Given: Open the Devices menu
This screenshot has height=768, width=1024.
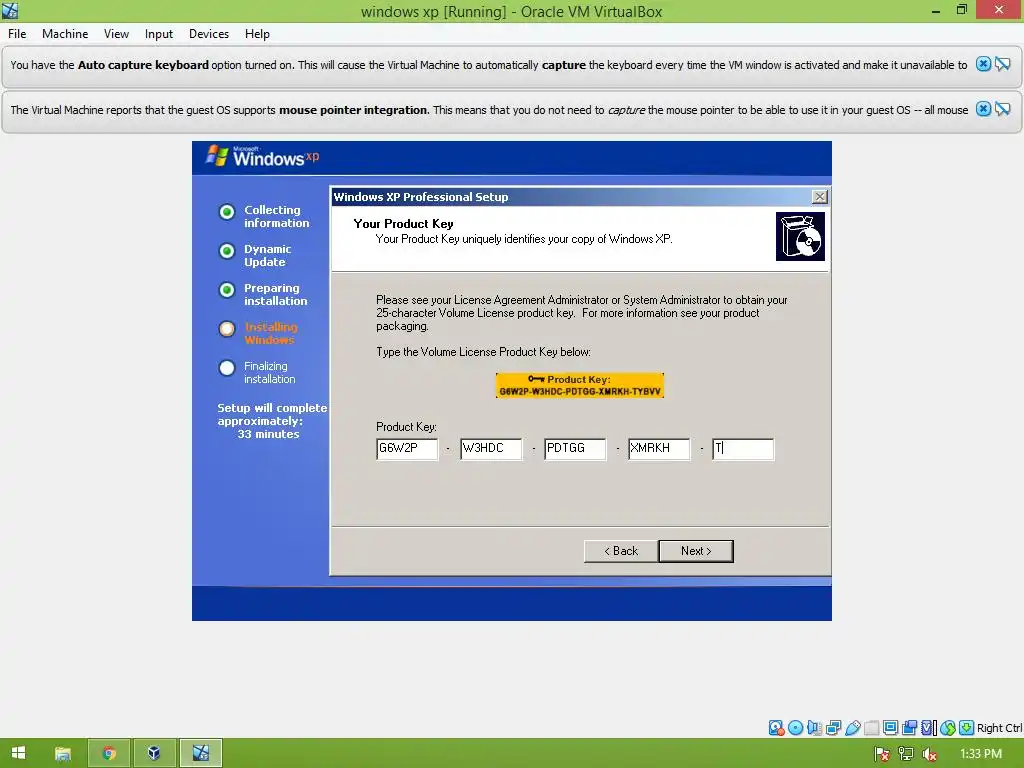Looking at the screenshot, I should [x=209, y=34].
